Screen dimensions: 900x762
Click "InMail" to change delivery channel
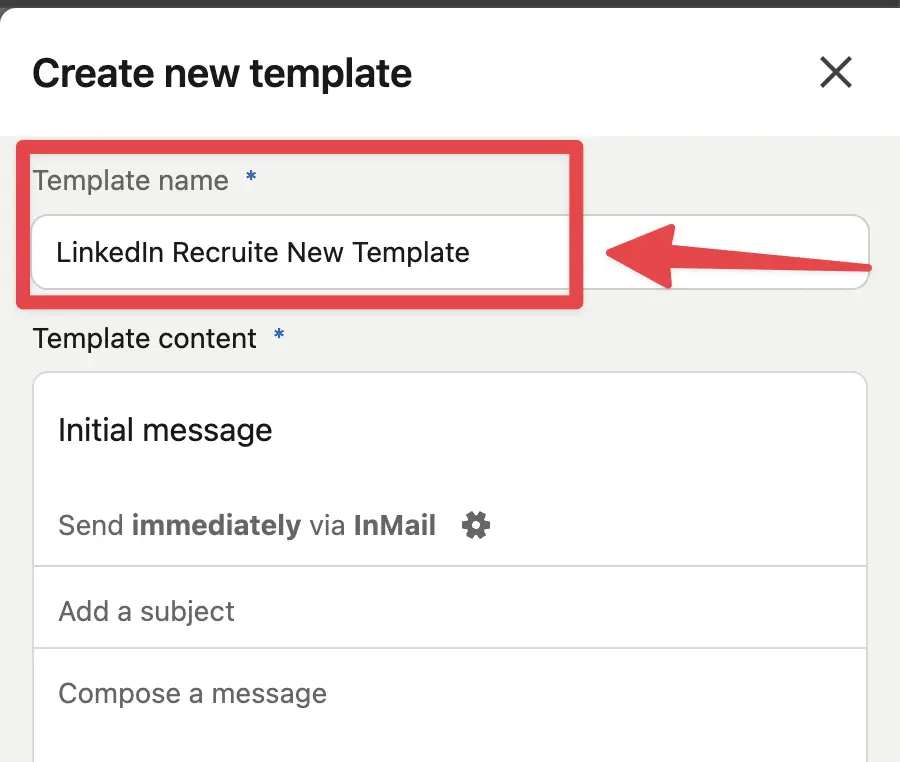pos(394,525)
